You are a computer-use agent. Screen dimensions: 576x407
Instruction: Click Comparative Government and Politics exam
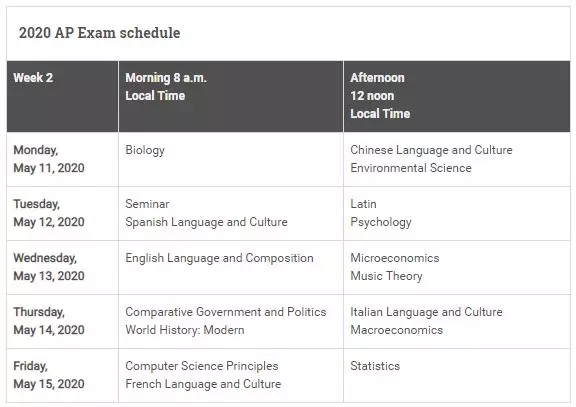[226, 312]
